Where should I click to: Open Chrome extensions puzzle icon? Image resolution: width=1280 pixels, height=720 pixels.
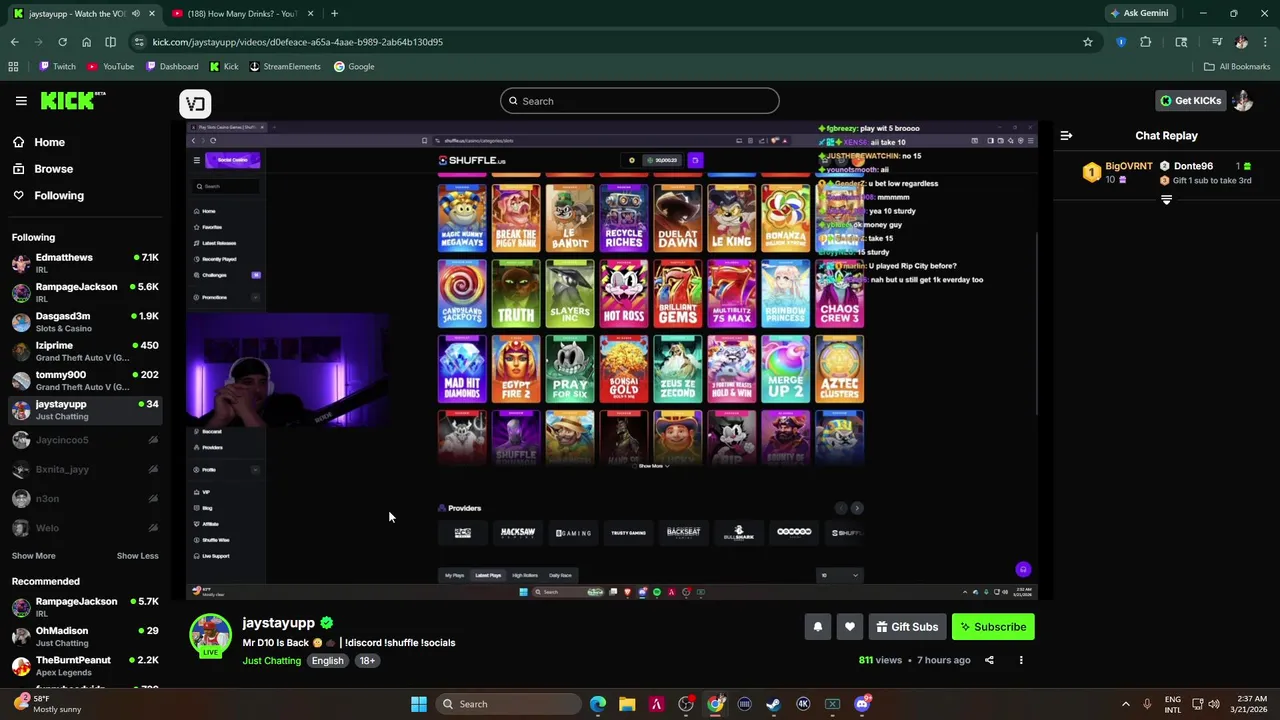tap(1145, 42)
